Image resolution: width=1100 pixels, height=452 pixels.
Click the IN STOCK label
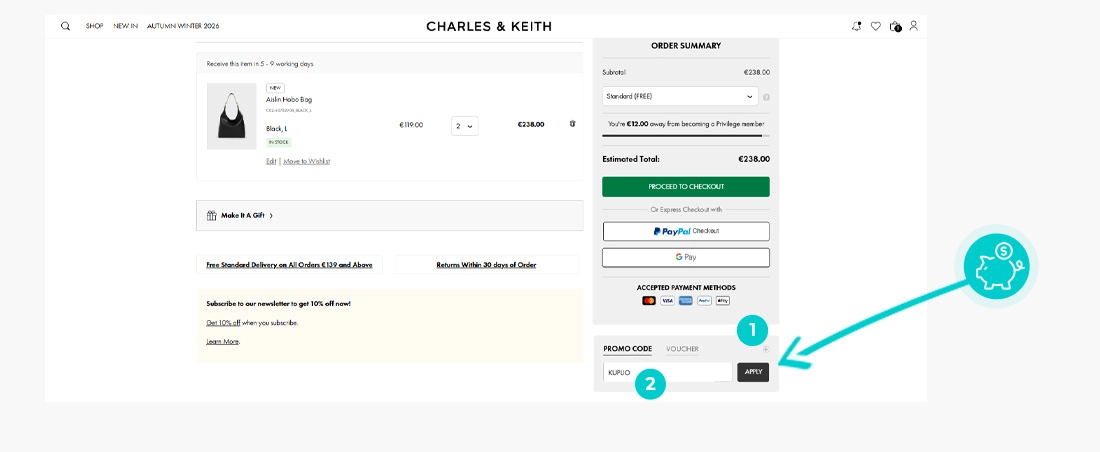[278, 142]
